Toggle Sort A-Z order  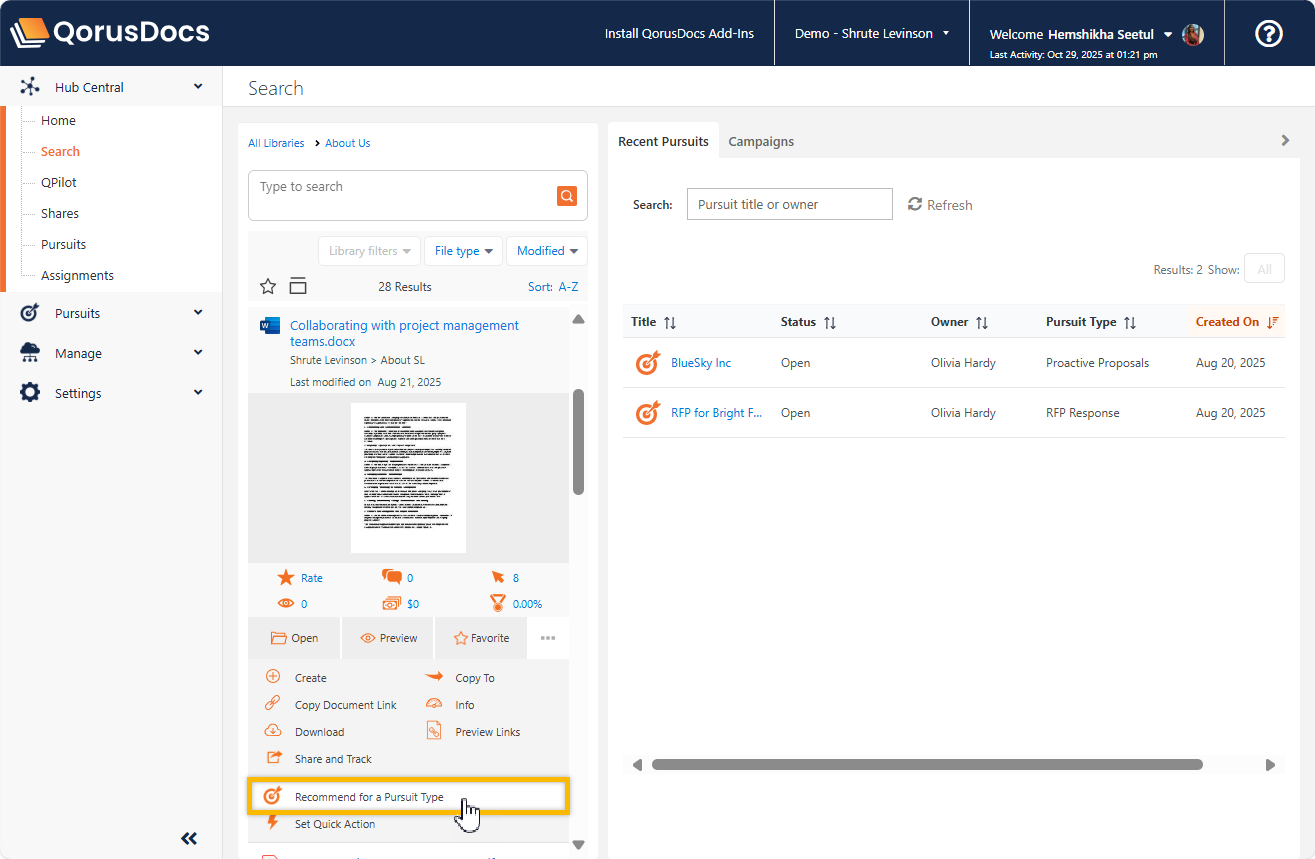tap(553, 287)
